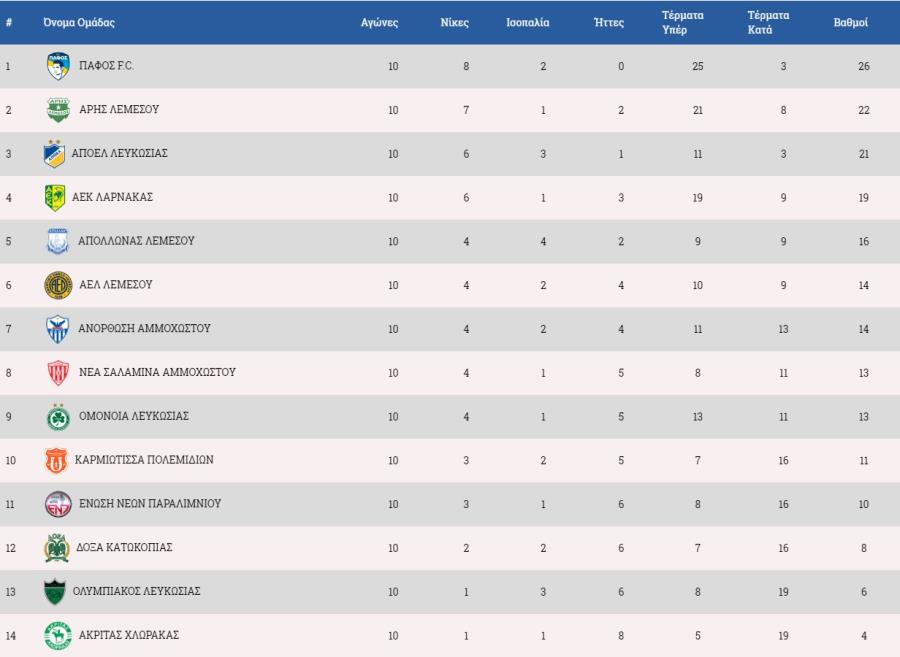Click ΑΡΗΣ ΛΕΜΕΣΟΥ wins value 7
The width and height of the screenshot is (900, 657).
[466, 110]
